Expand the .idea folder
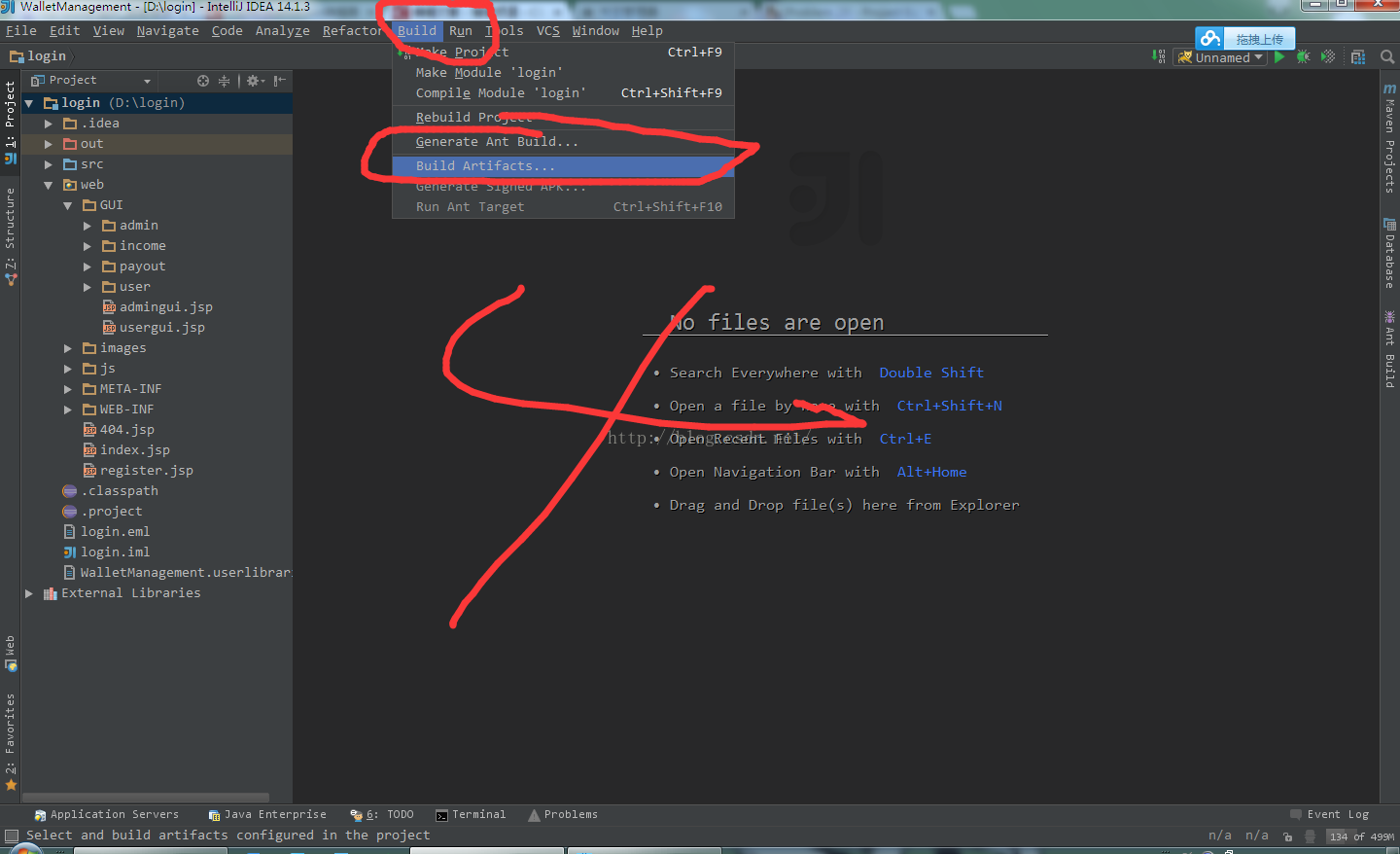This screenshot has height=854, width=1400. 49,124
